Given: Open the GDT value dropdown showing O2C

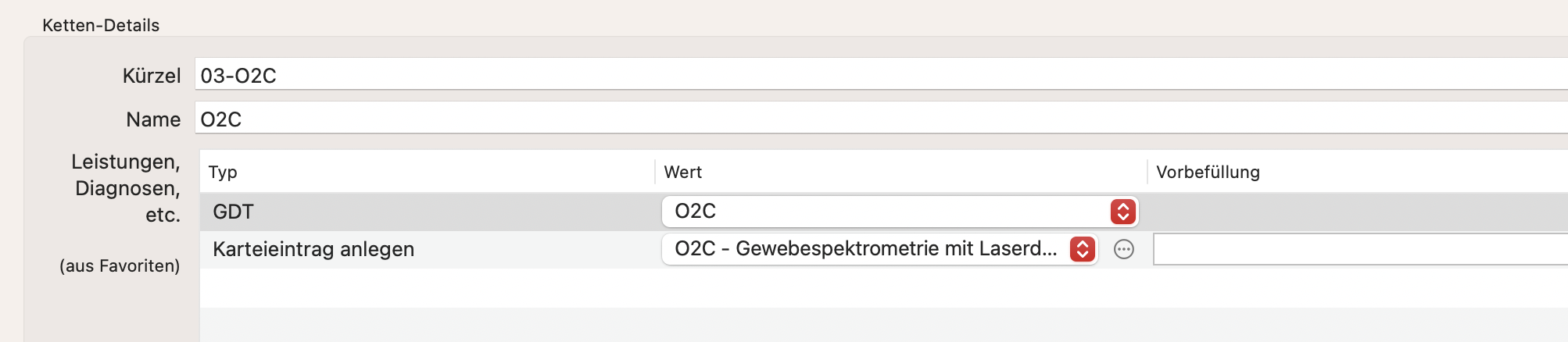Looking at the screenshot, I should point(900,212).
